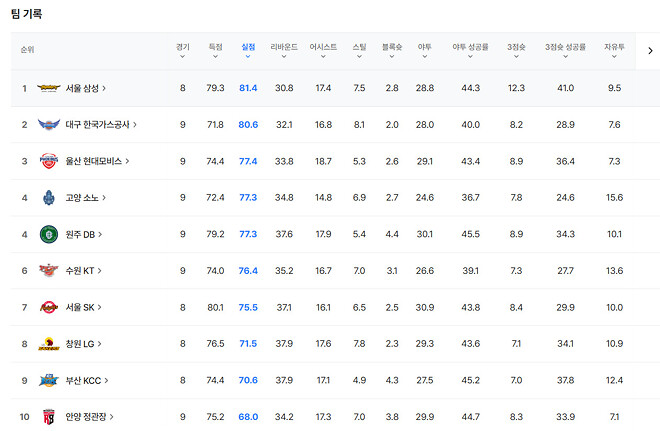
Task: Open the 서울 SK team logo
Action: (49, 307)
